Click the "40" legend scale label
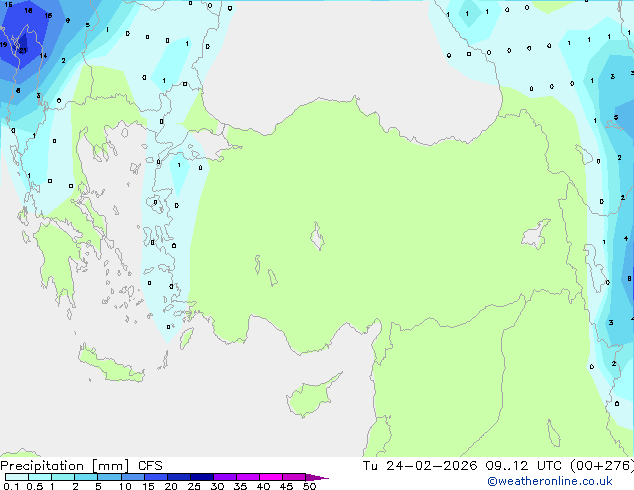Viewport: 634px width, 490px height. click(x=263, y=486)
